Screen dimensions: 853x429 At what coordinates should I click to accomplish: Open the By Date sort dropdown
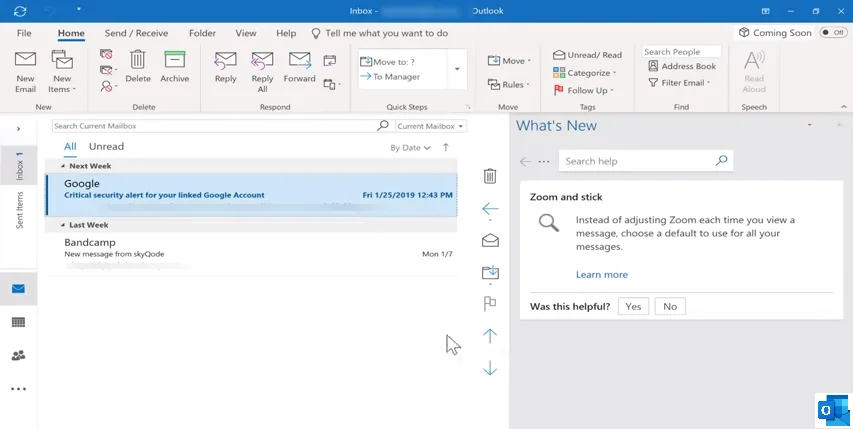tap(410, 148)
